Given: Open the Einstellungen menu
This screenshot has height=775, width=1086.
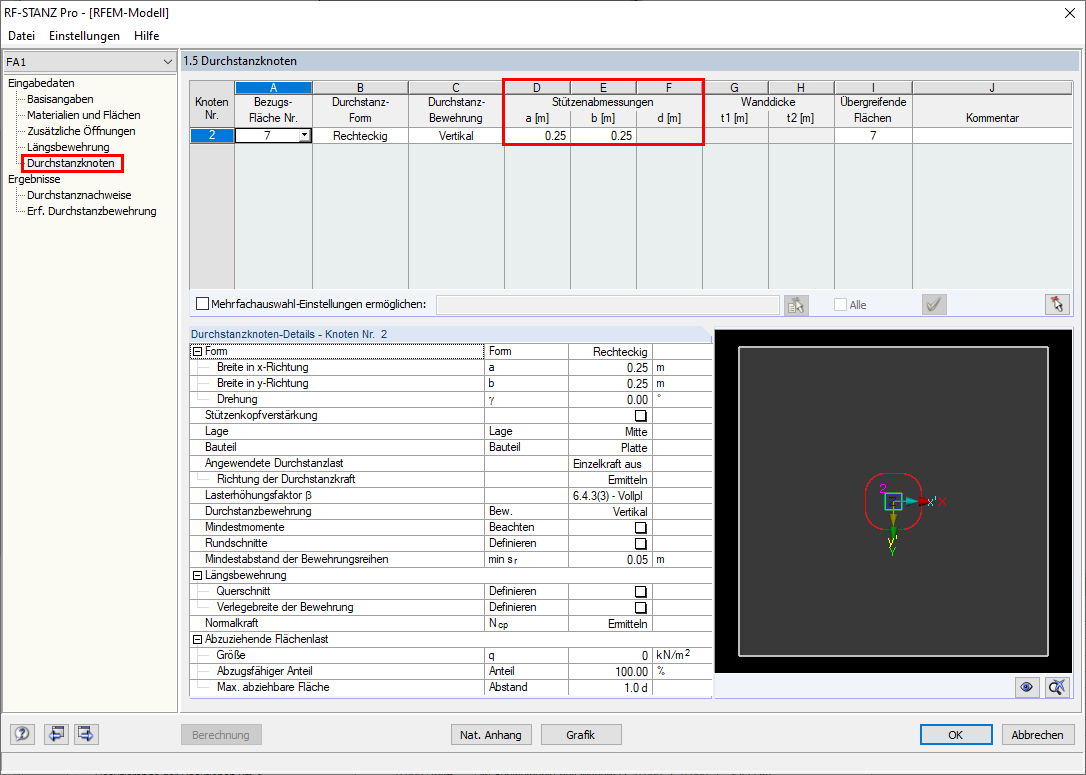Looking at the screenshot, I should [x=84, y=35].
